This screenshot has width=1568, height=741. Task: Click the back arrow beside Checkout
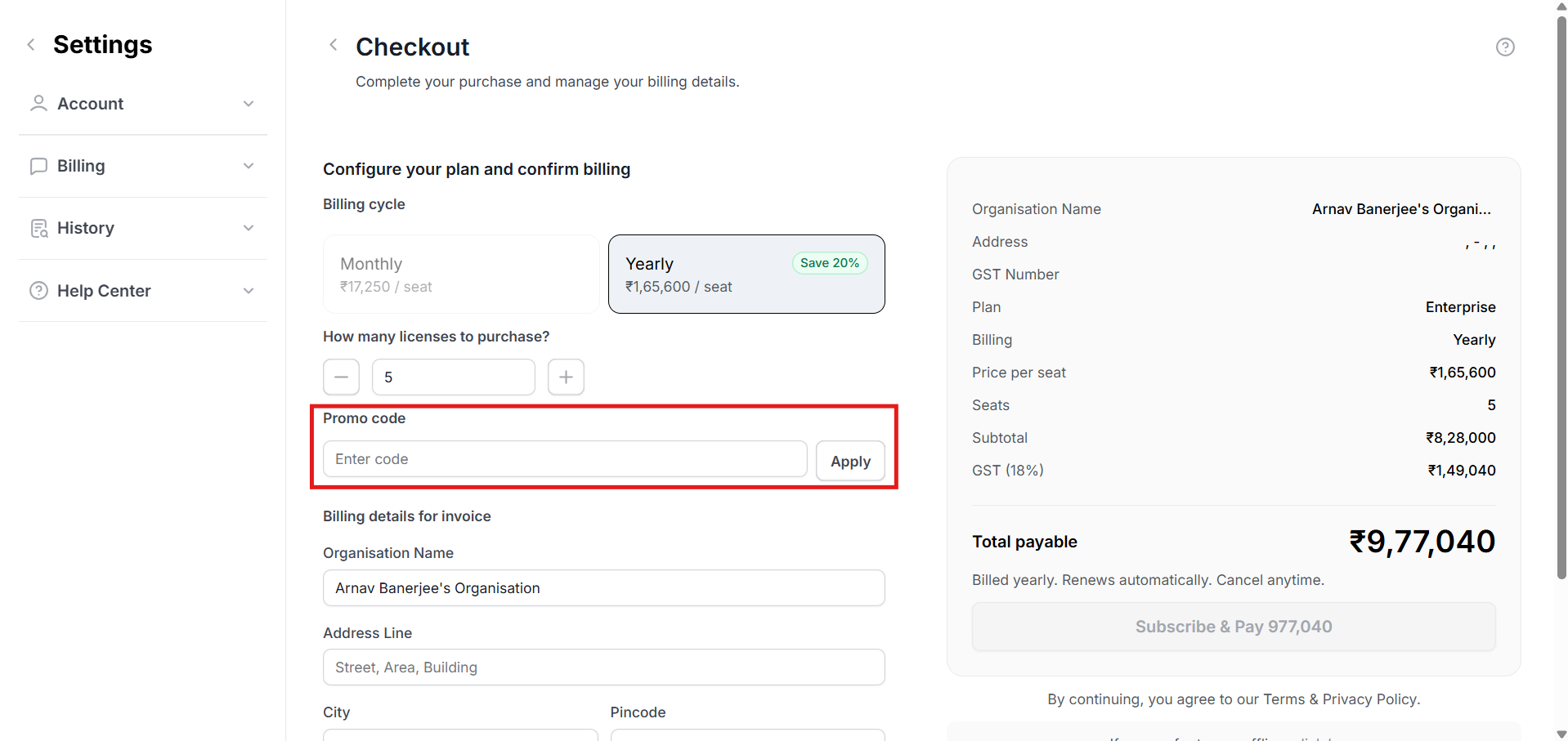333,45
